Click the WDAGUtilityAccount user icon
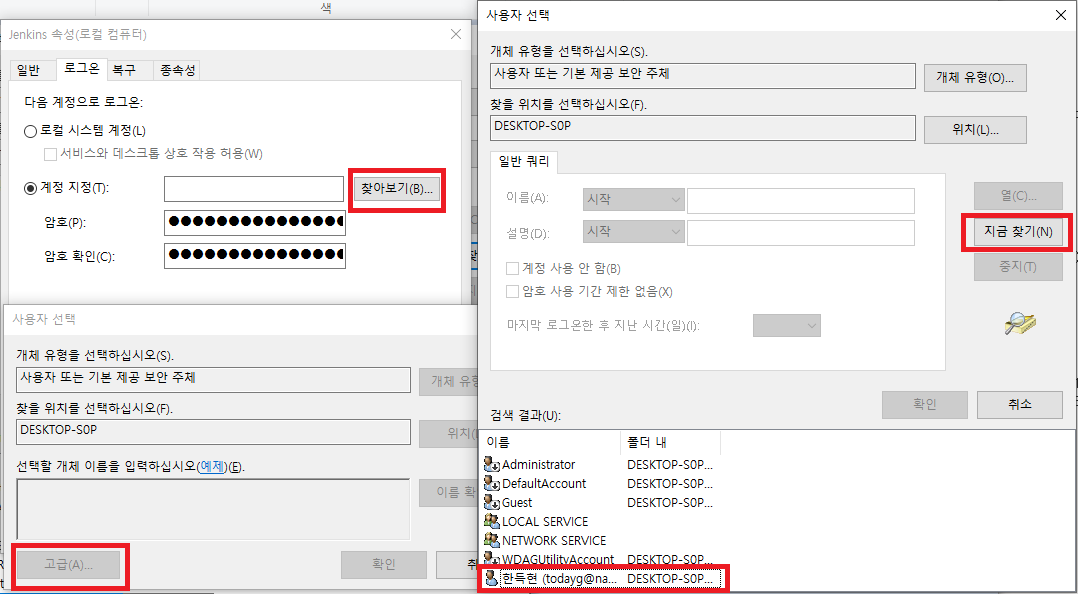The image size is (1078, 595). tap(492, 559)
